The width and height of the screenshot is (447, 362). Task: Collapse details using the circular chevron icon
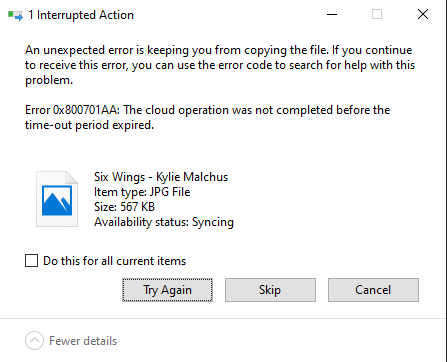click(x=34, y=341)
